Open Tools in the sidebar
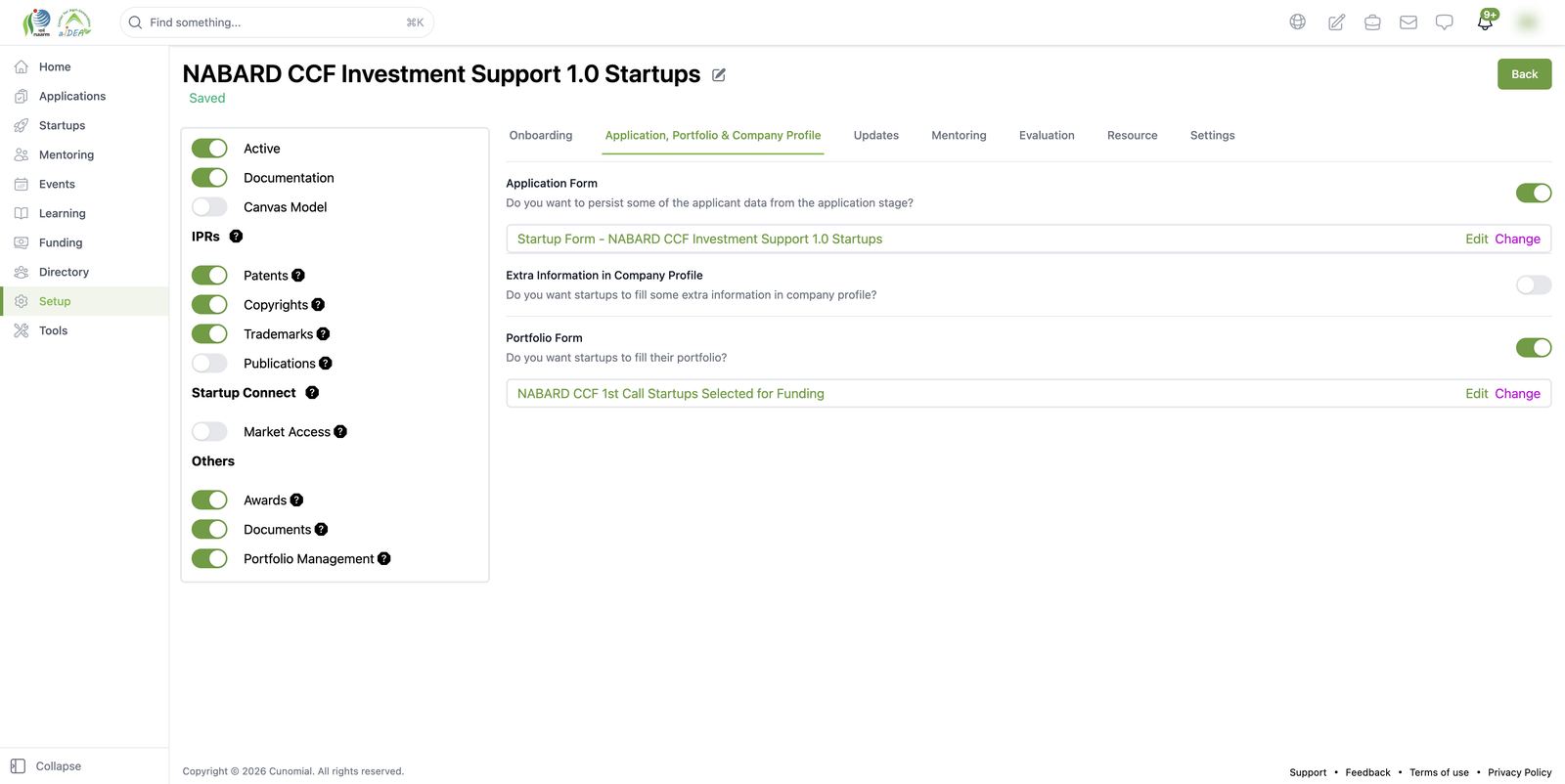This screenshot has height=784, width=1565. coord(84,330)
